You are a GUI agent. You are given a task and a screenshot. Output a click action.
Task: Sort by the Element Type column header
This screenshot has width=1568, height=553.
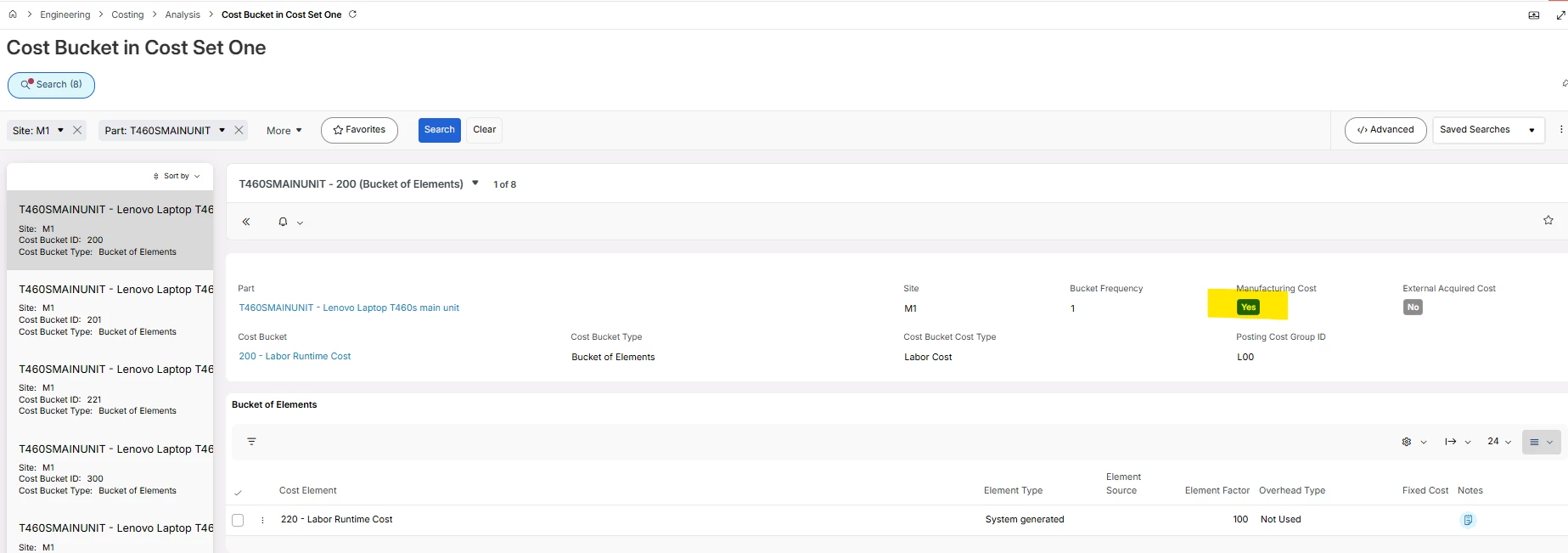point(1013,491)
